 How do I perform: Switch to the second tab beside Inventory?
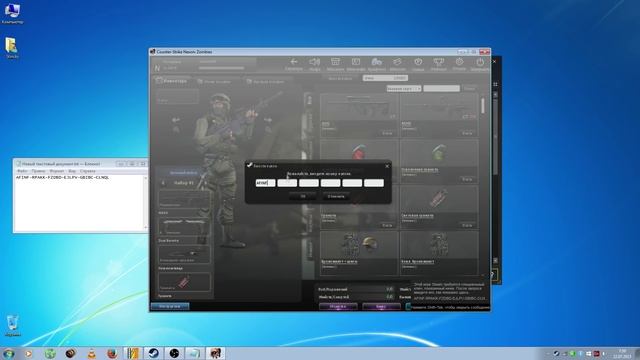(215, 82)
